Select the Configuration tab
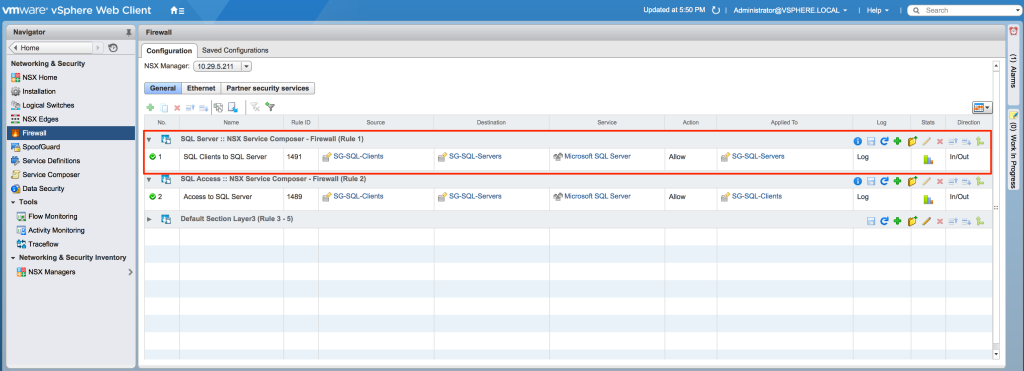 click(168, 50)
